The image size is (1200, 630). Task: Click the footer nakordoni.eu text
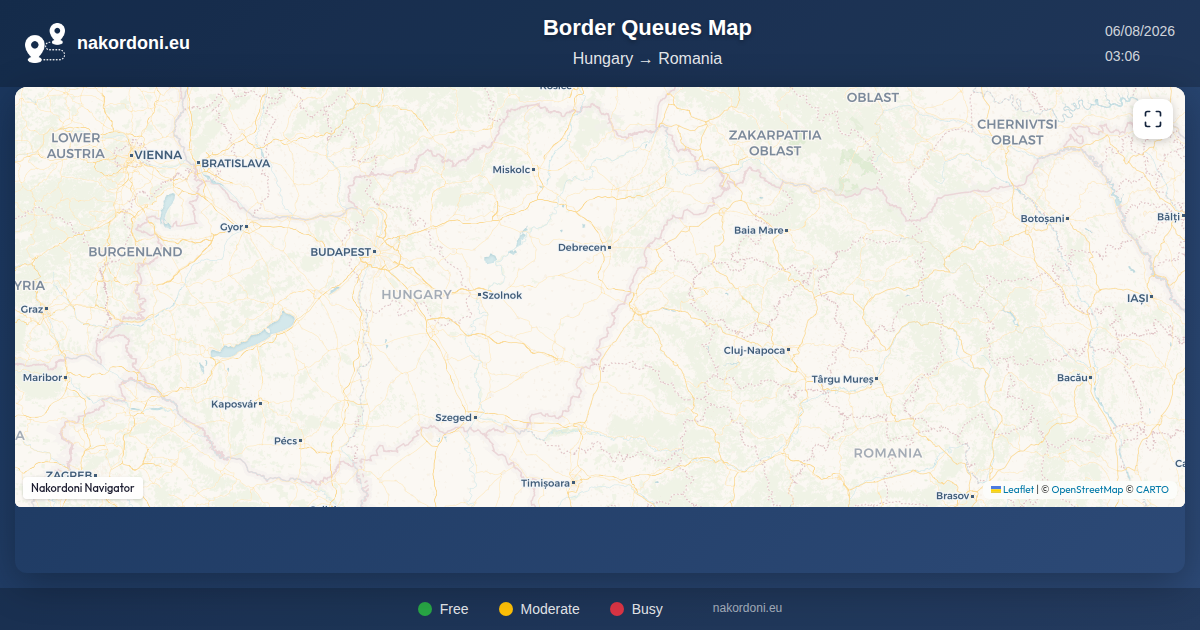(x=747, y=608)
